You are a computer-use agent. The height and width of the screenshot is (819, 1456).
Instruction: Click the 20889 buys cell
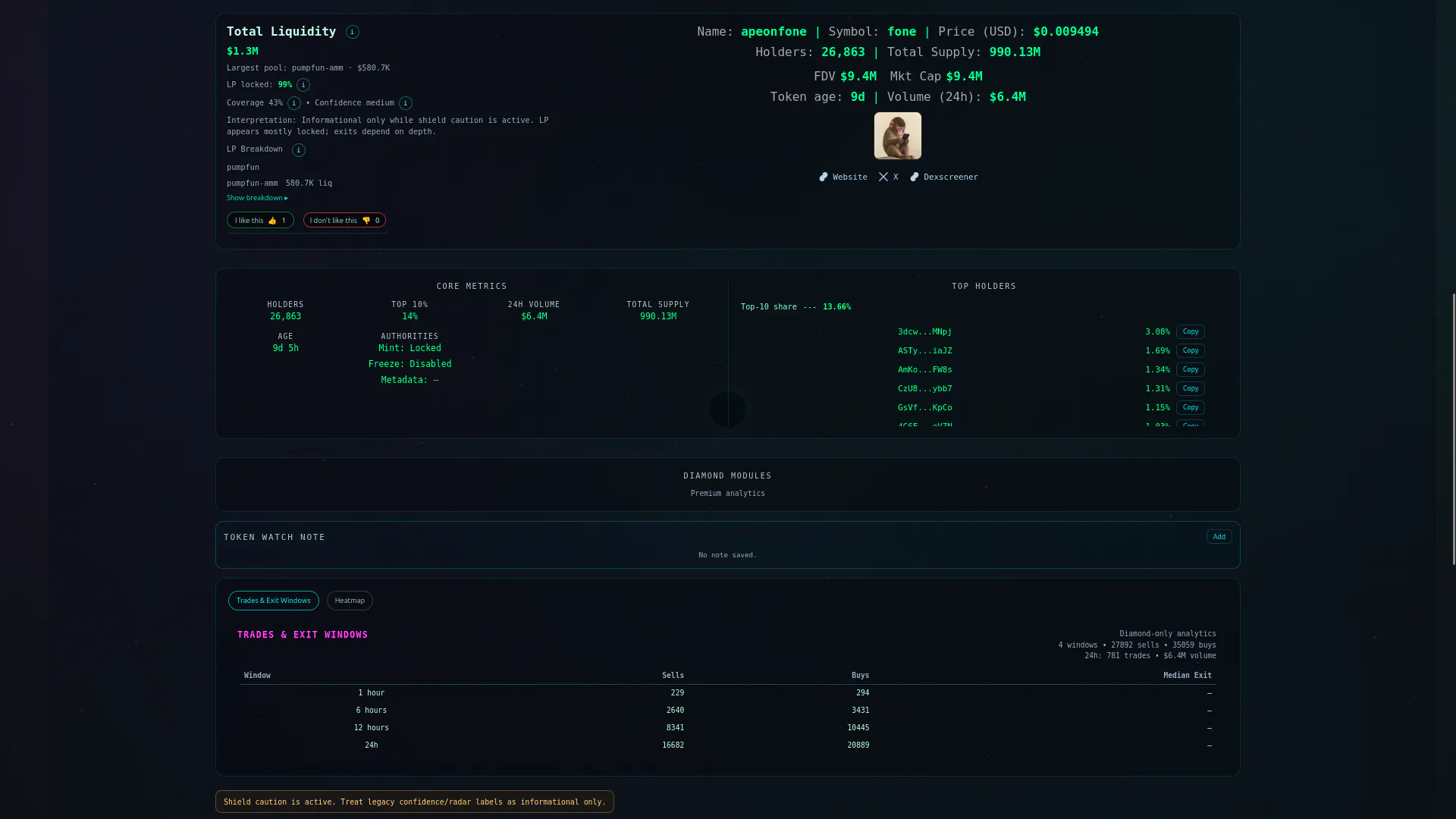click(858, 745)
